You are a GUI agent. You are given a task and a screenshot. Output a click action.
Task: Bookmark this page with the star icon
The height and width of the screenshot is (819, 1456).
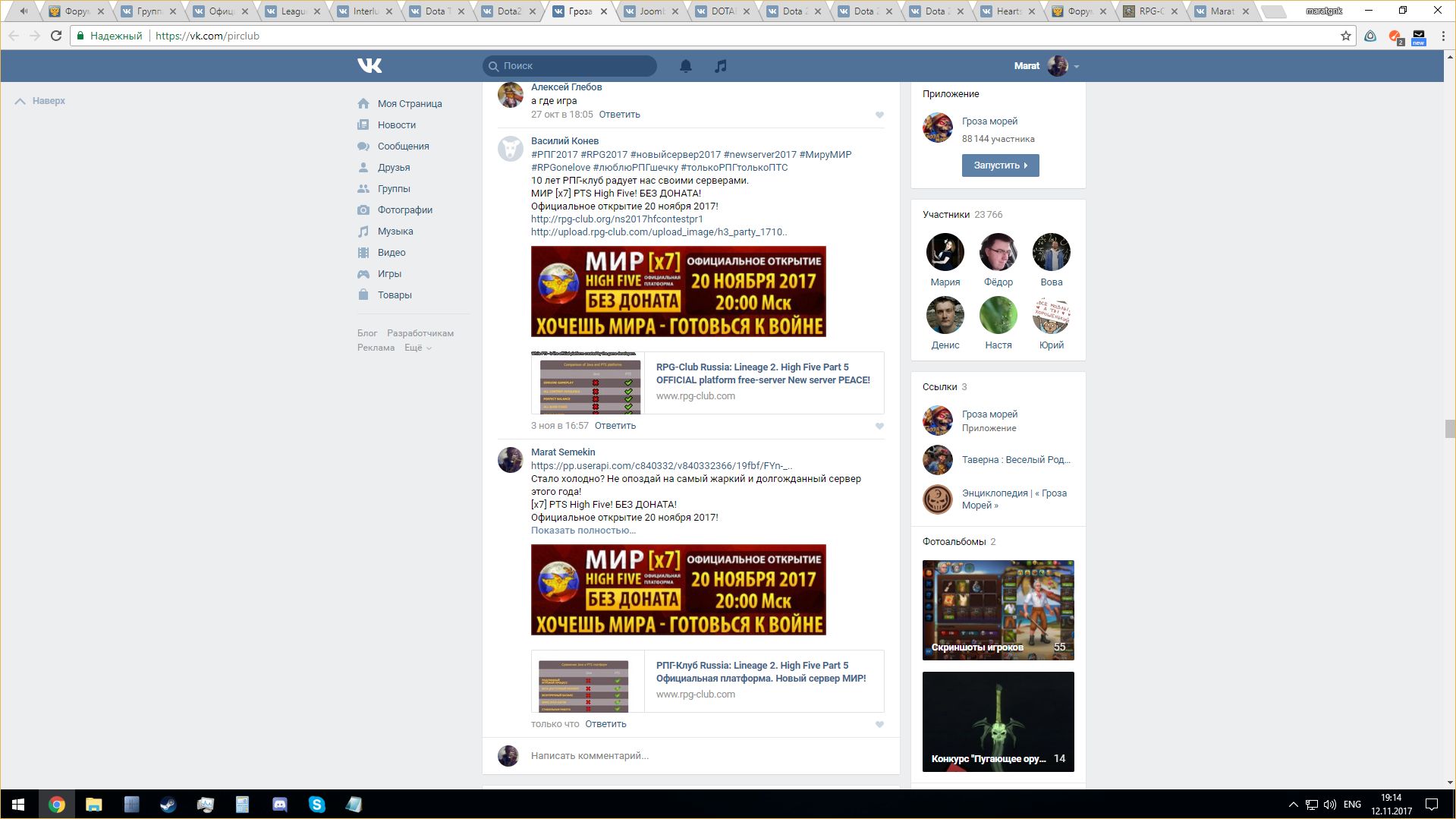[x=1346, y=36]
